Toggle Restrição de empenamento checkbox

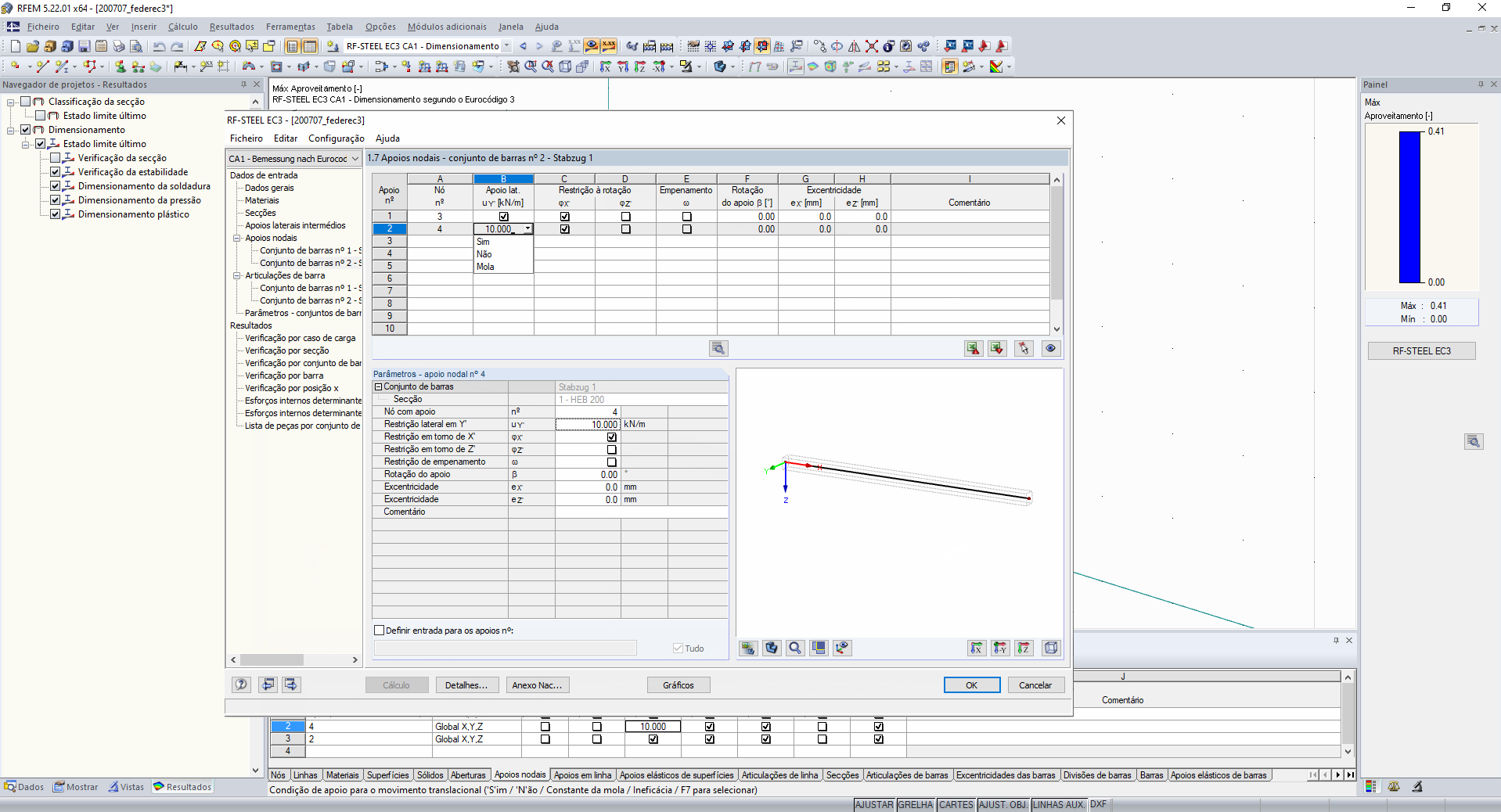click(612, 462)
